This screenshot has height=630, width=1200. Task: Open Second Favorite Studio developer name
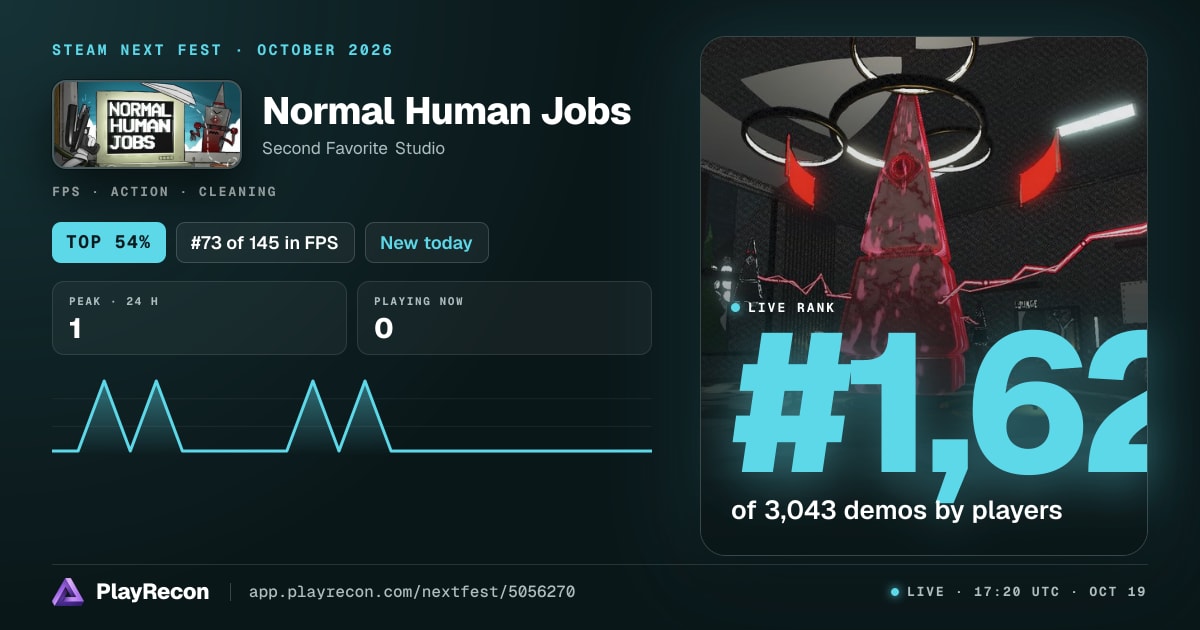(x=353, y=148)
